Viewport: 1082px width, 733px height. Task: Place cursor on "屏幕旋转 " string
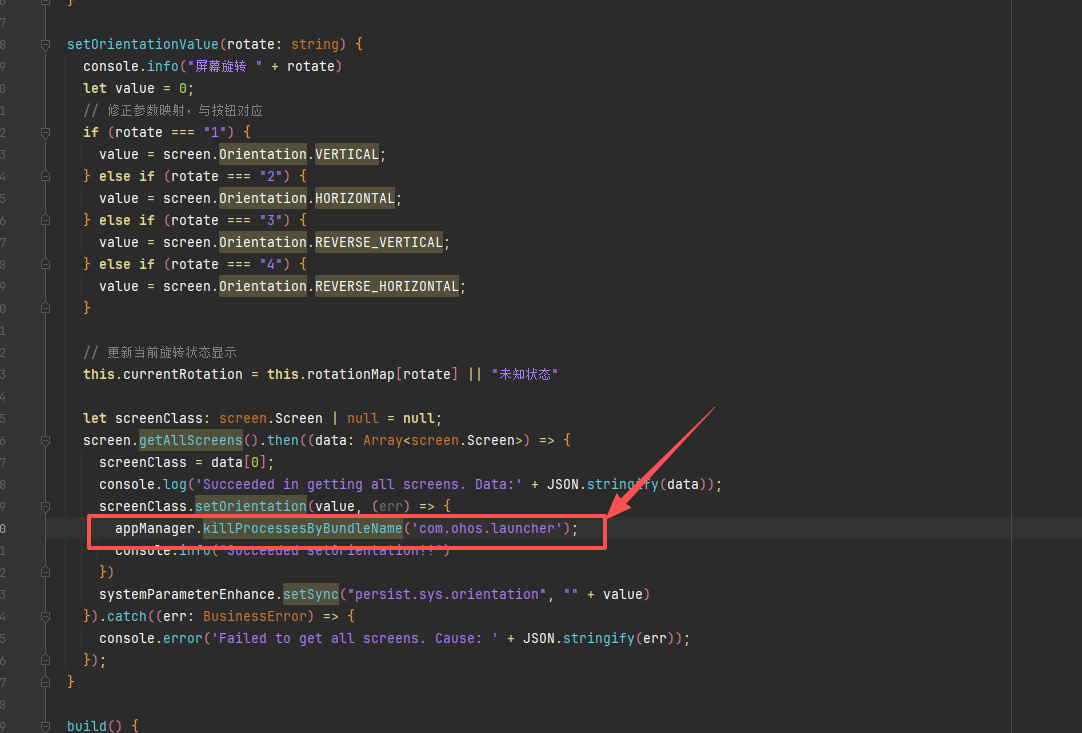224,66
